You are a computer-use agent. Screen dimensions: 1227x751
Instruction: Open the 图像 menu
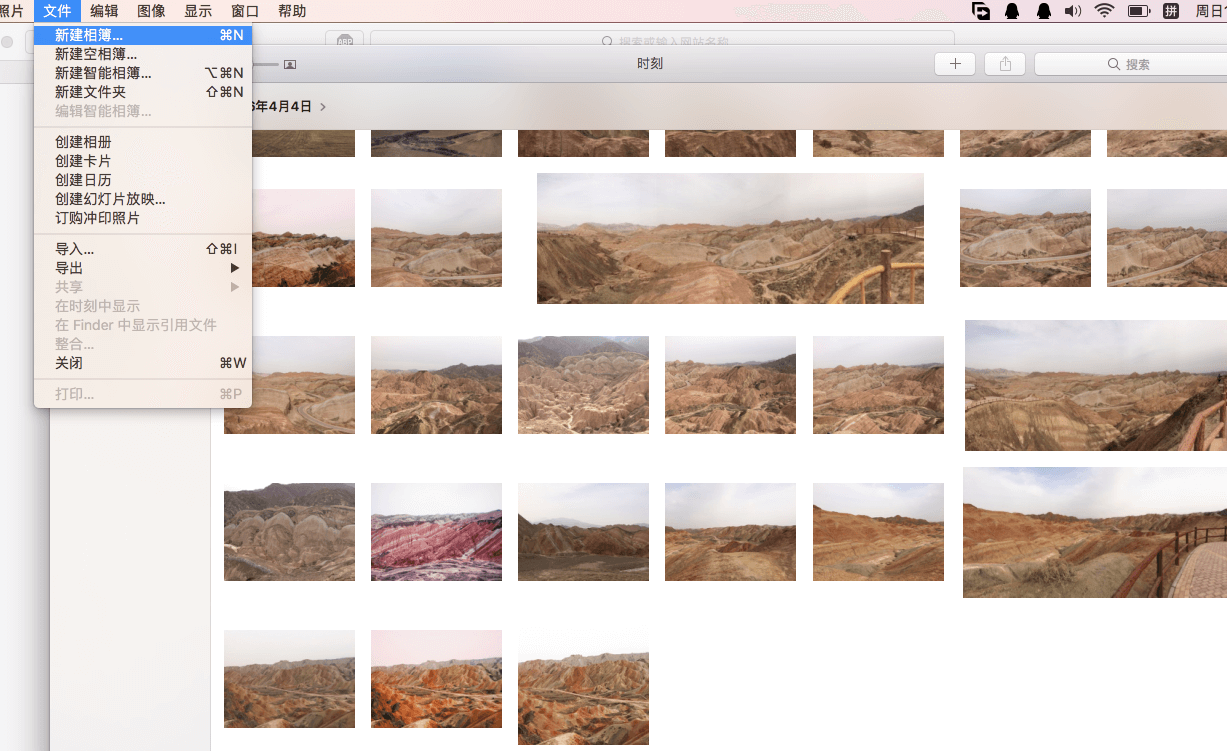pos(151,11)
